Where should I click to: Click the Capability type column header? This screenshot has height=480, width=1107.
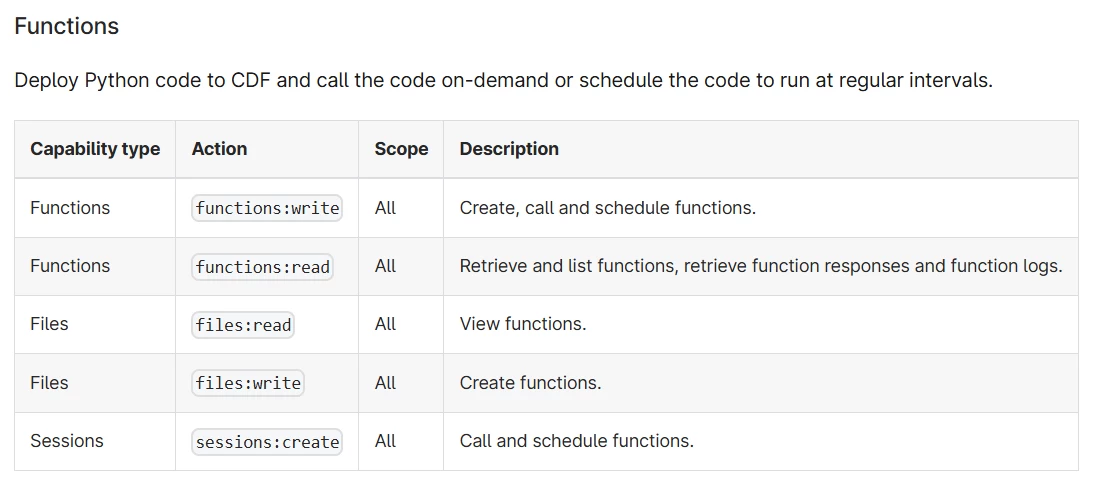tap(95, 149)
